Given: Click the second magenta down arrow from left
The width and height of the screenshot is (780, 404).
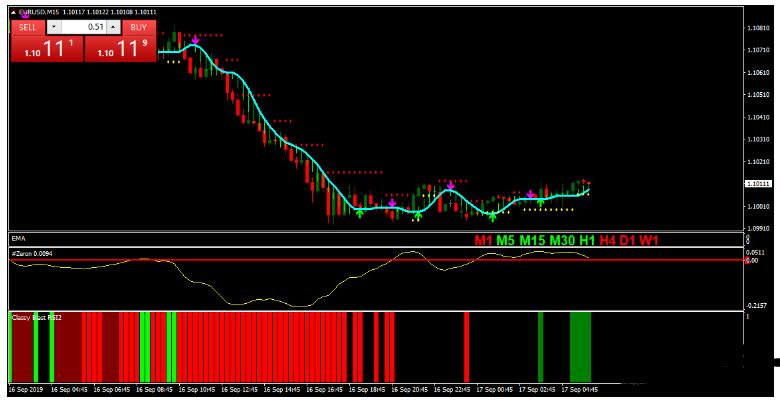Looking at the screenshot, I should coord(392,203).
